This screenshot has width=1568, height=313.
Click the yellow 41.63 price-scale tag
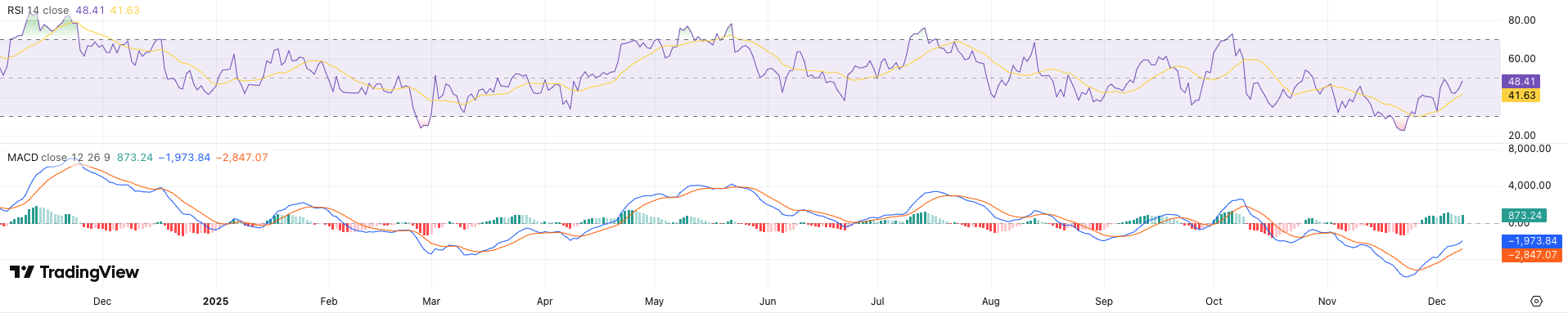[x=1521, y=96]
